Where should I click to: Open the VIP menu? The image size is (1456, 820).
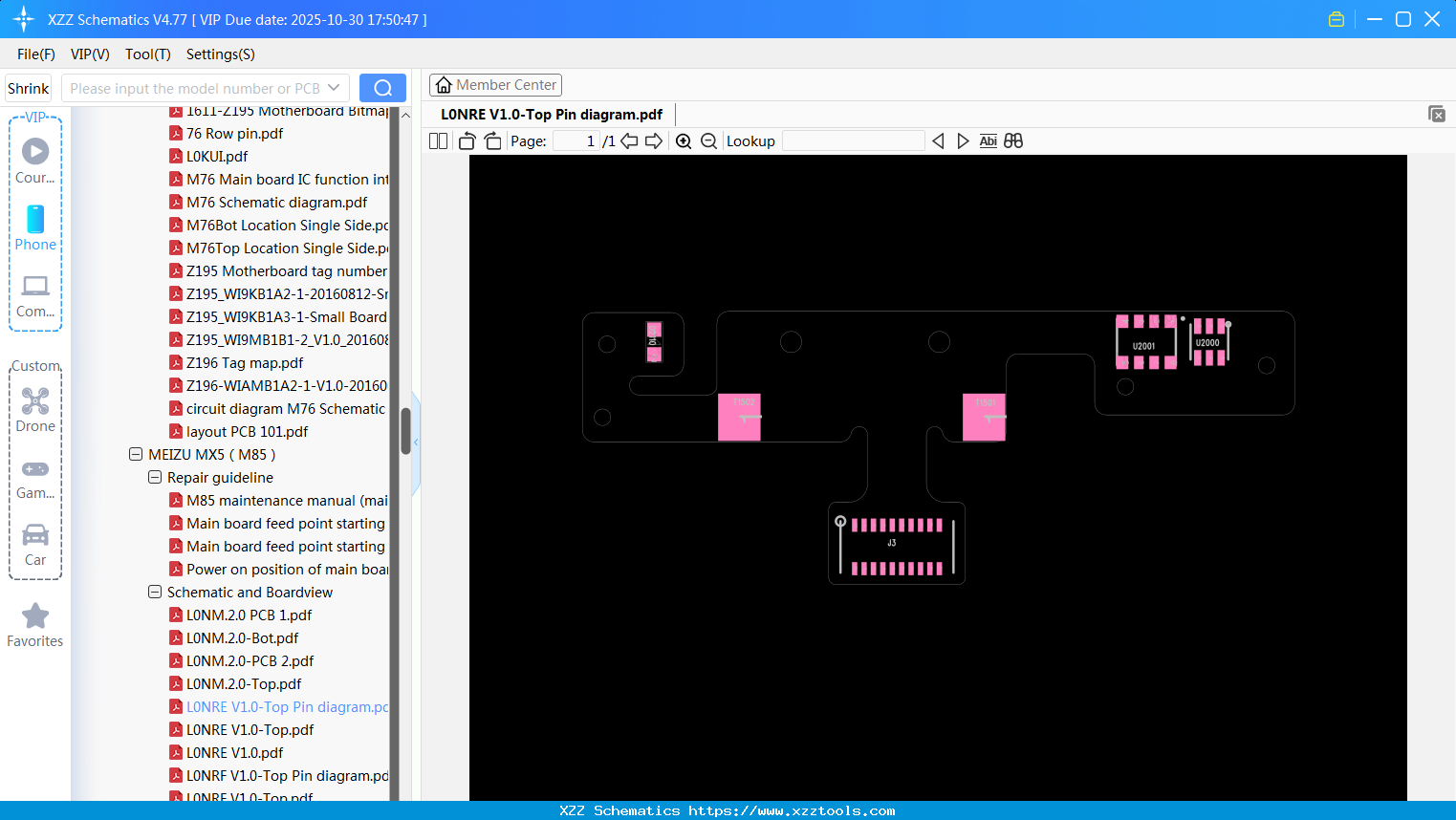[x=89, y=54]
